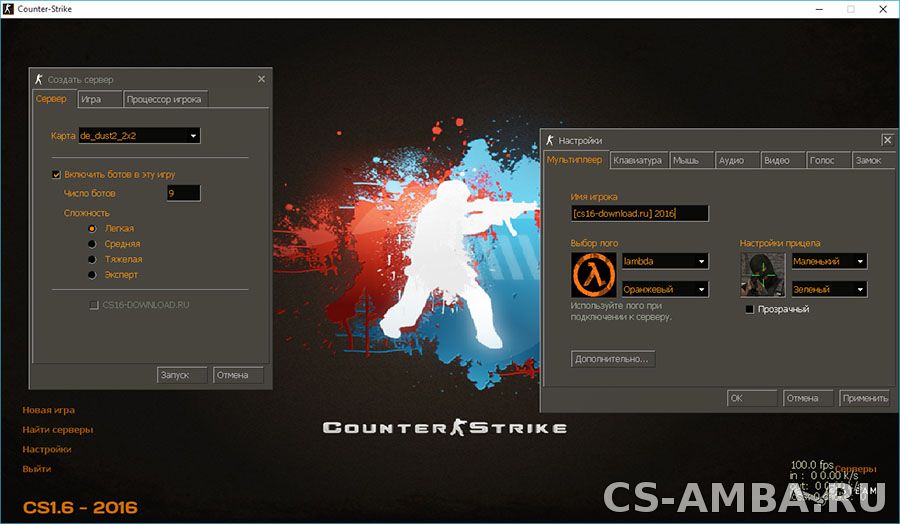Switch to the Видео tab
The width and height of the screenshot is (900, 524).
coord(783,161)
